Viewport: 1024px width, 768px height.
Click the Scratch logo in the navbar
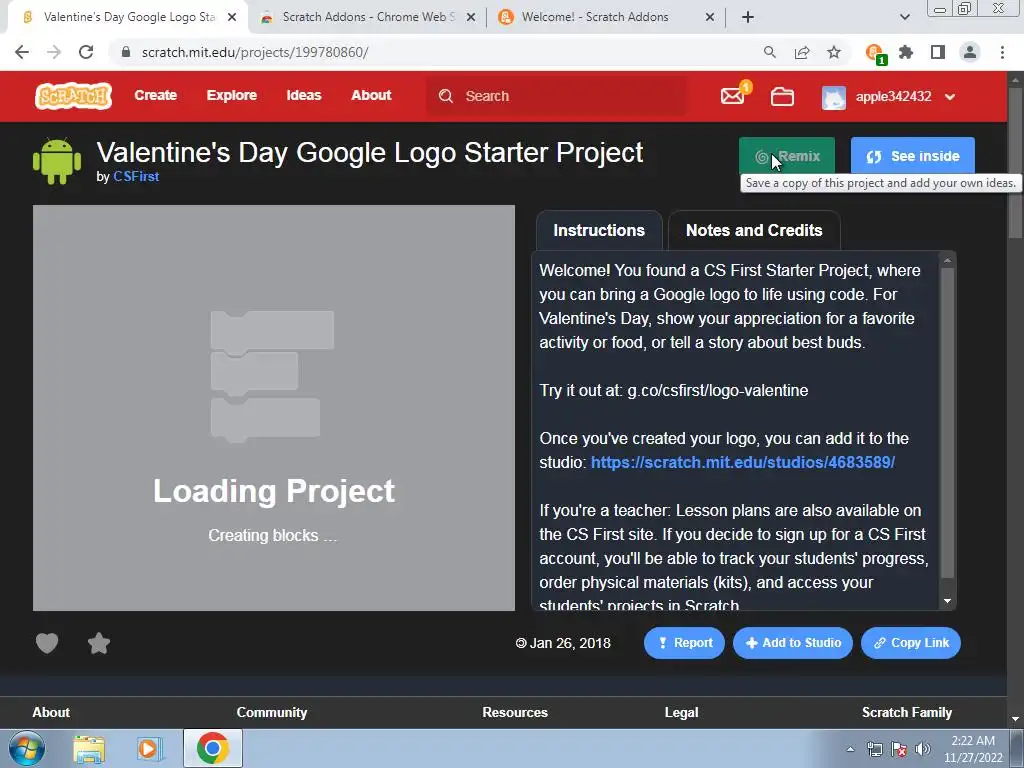coord(73,96)
